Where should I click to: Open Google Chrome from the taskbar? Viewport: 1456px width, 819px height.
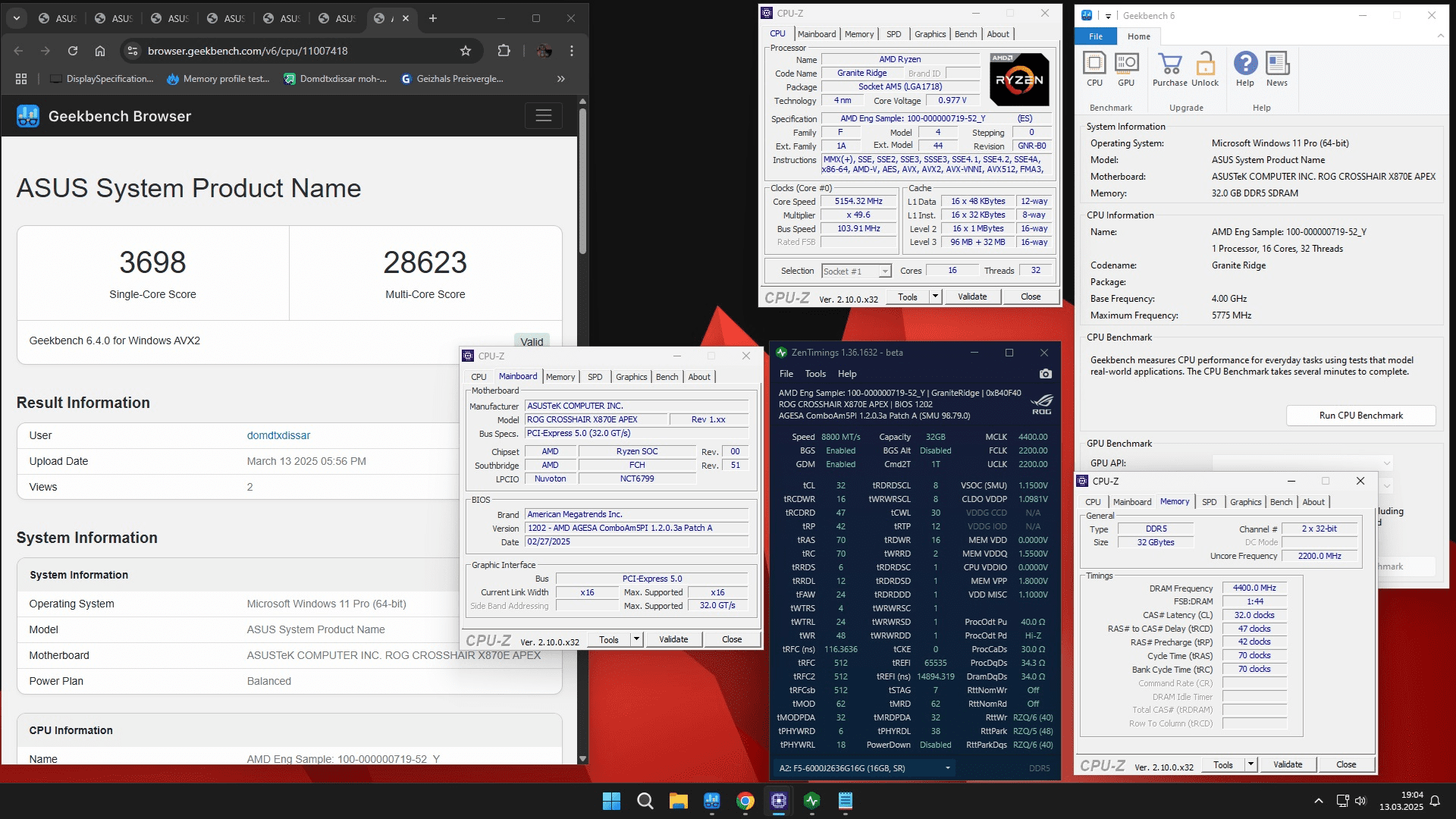click(x=745, y=801)
